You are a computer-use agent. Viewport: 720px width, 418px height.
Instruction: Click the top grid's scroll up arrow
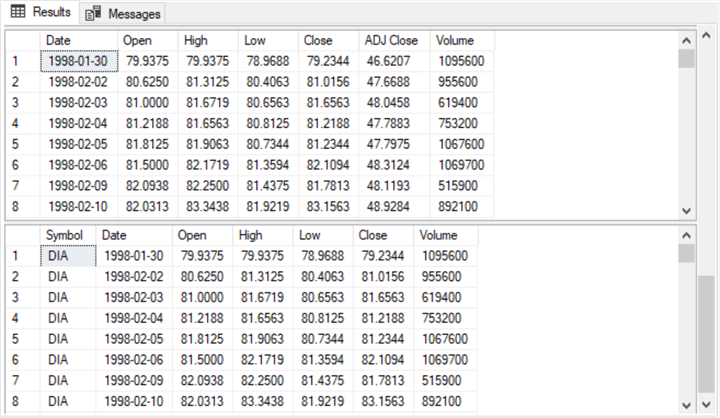[x=686, y=40]
